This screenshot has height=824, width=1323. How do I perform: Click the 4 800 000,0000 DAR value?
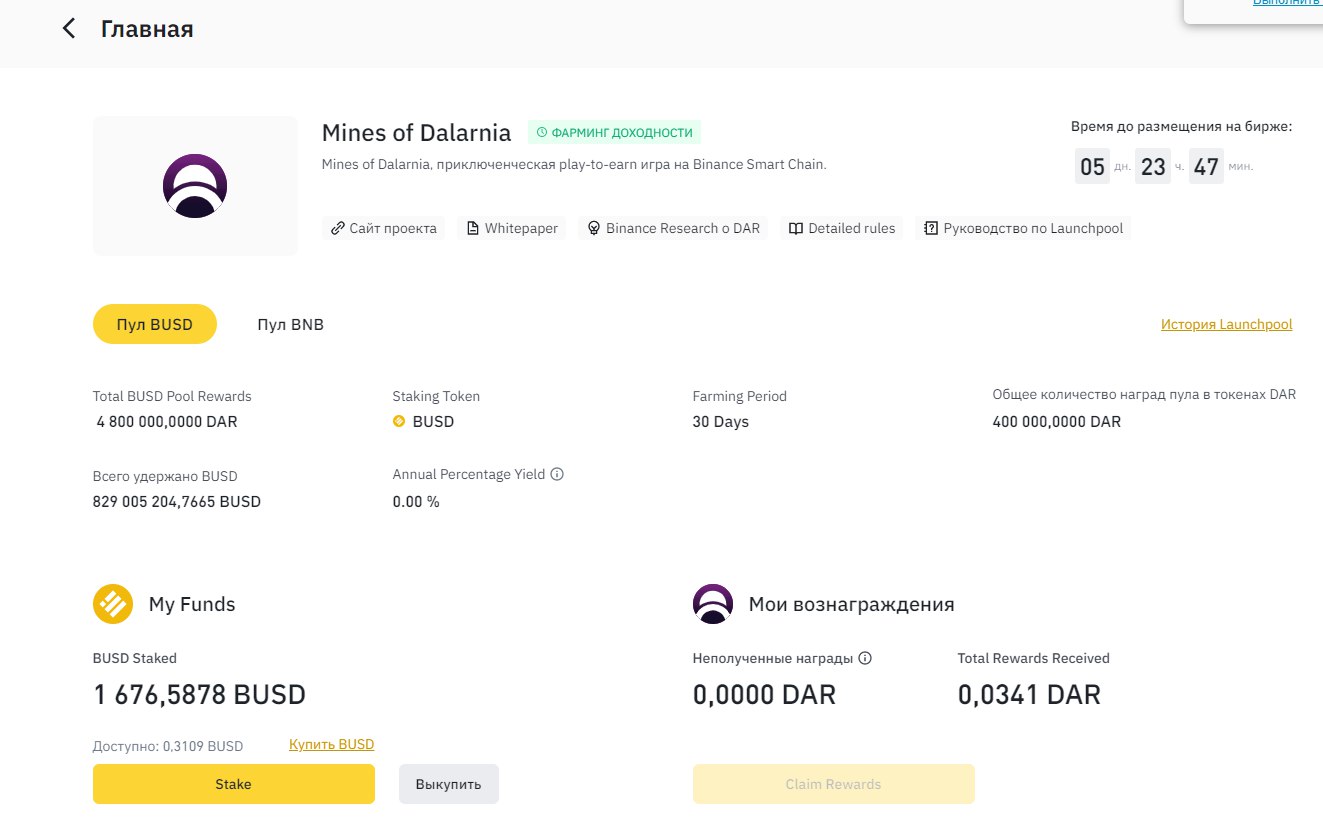point(167,422)
